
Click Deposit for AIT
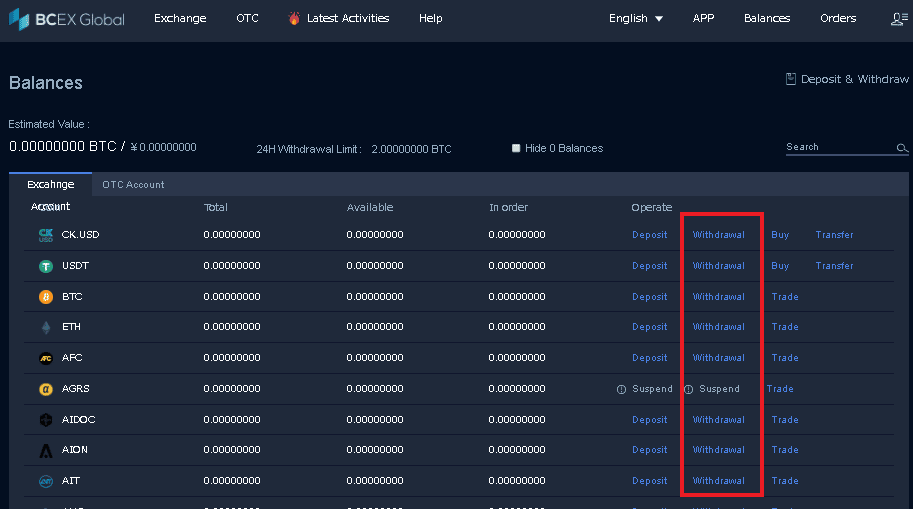650,480
